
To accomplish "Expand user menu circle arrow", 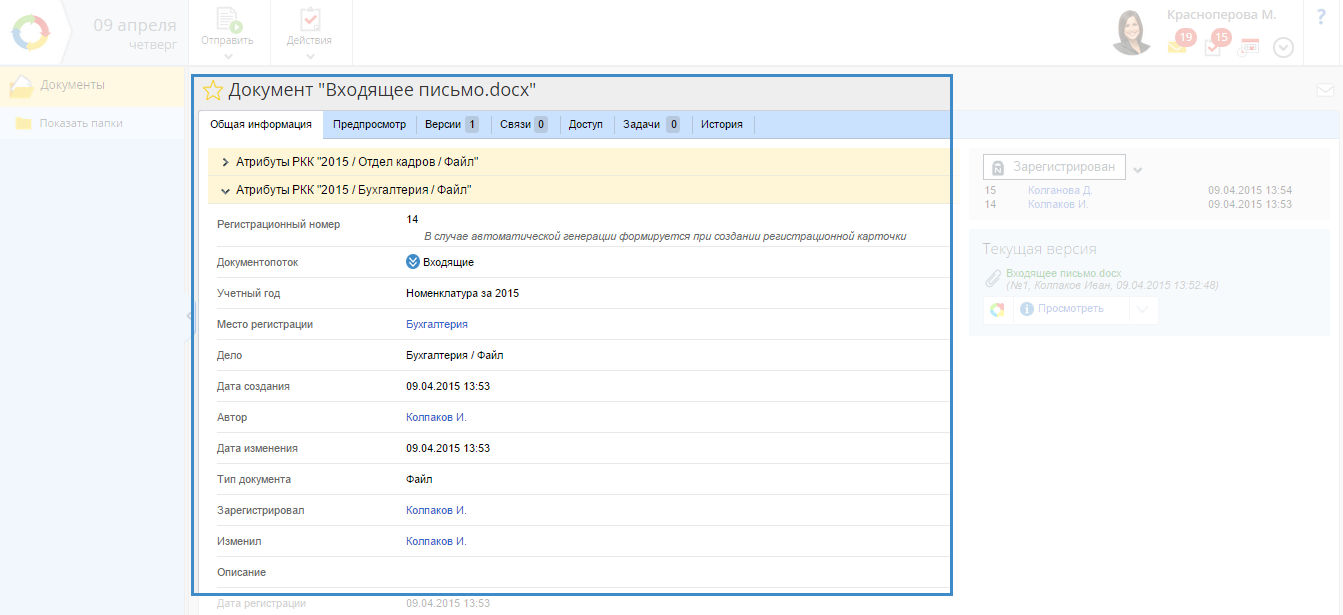I will (1283, 48).
